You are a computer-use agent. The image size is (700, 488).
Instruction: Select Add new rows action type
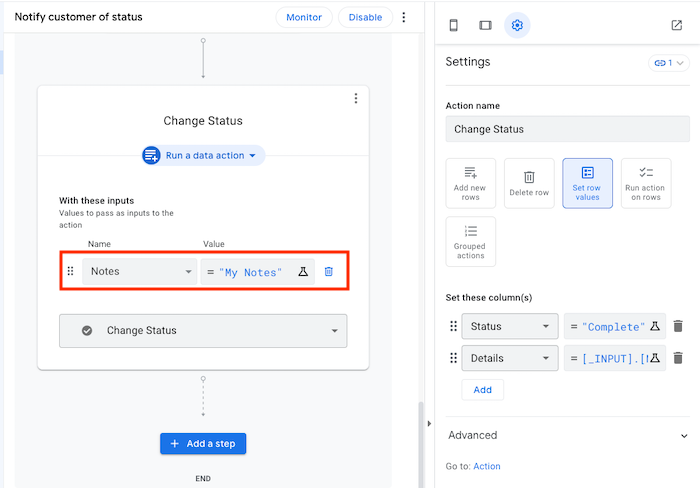471,183
